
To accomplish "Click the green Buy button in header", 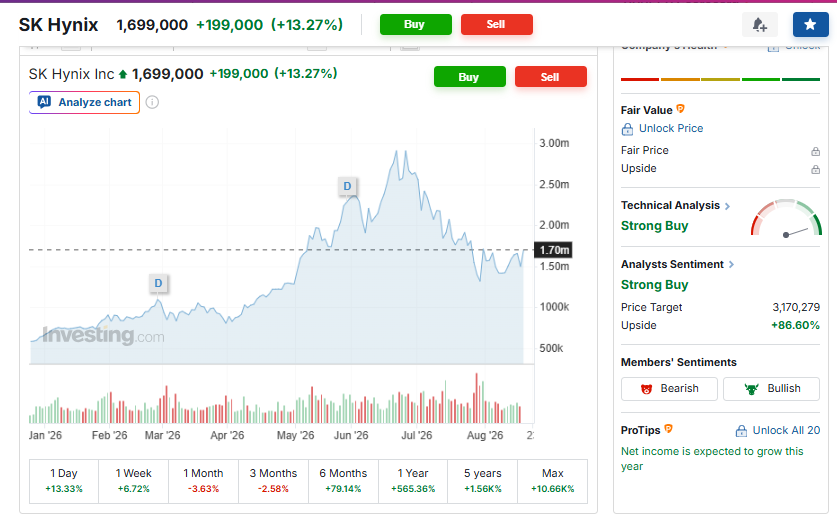I will 416,25.
